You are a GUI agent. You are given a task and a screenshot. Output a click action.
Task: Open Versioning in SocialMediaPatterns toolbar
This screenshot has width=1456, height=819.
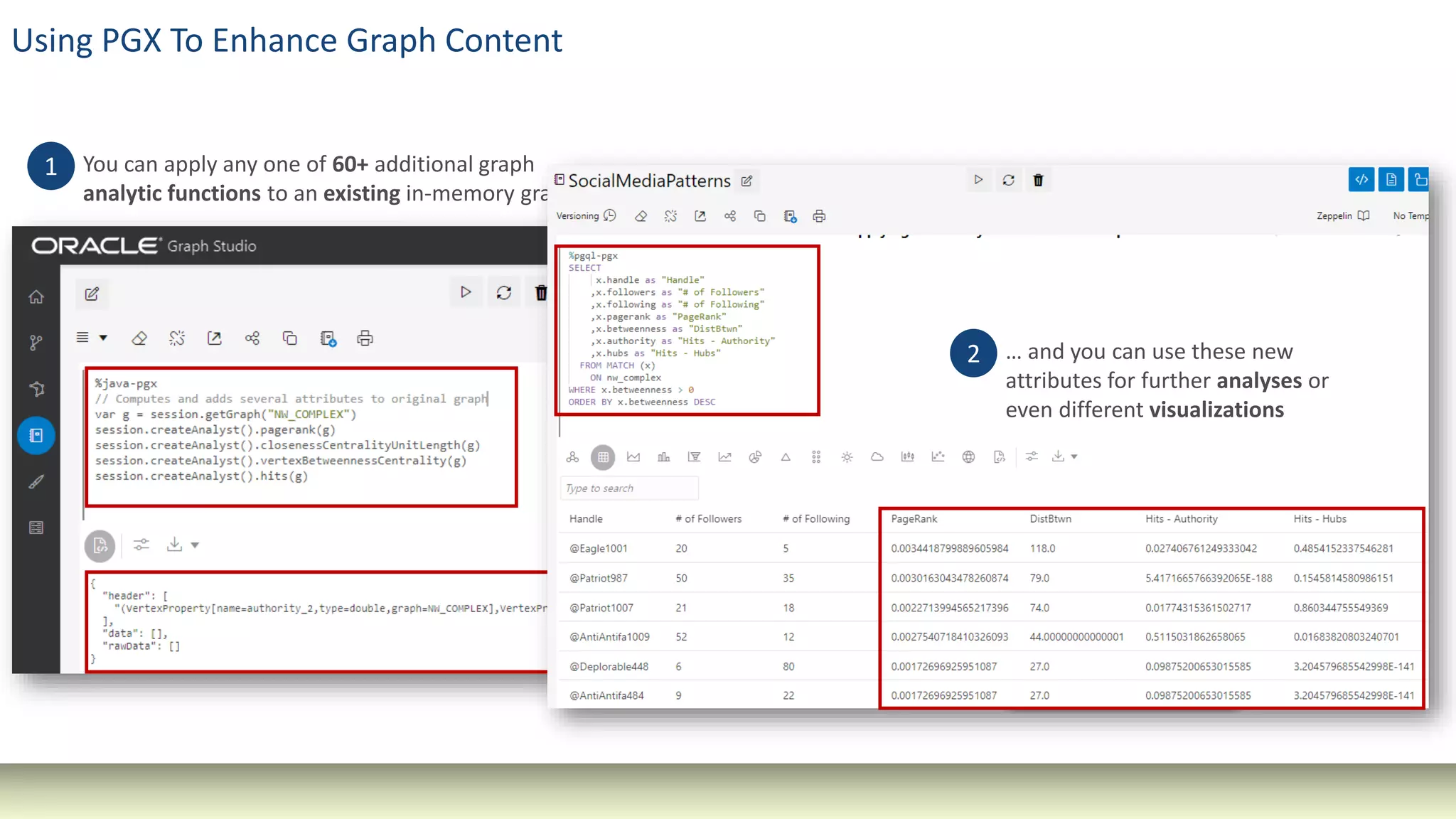point(586,215)
